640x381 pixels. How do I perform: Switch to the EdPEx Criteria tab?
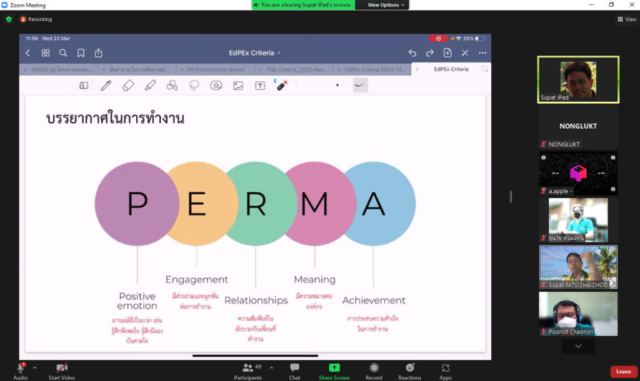click(451, 69)
